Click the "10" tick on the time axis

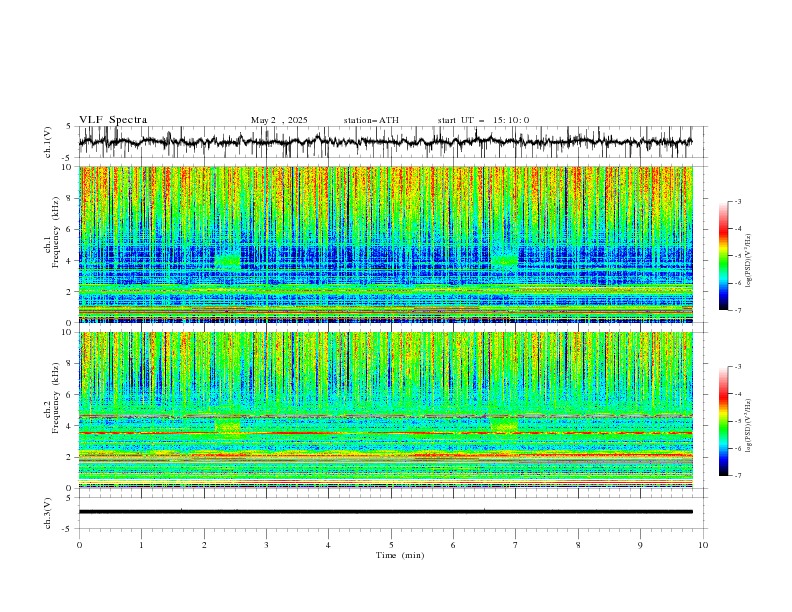tap(703, 545)
